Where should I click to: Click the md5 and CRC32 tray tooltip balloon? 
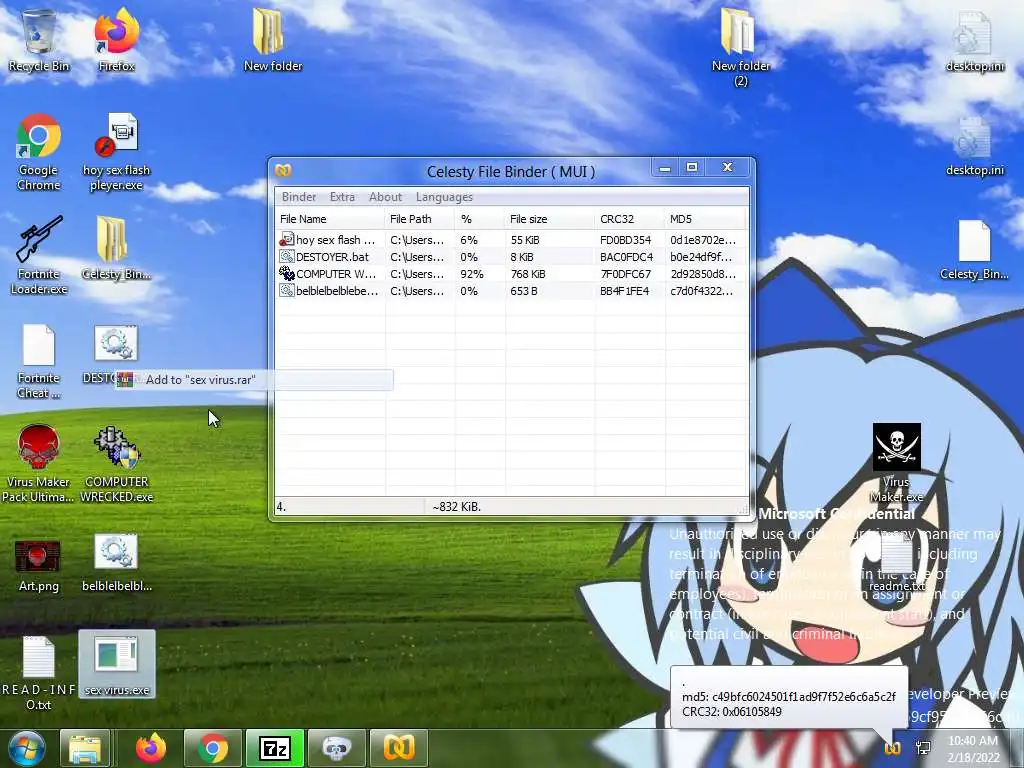click(789, 697)
